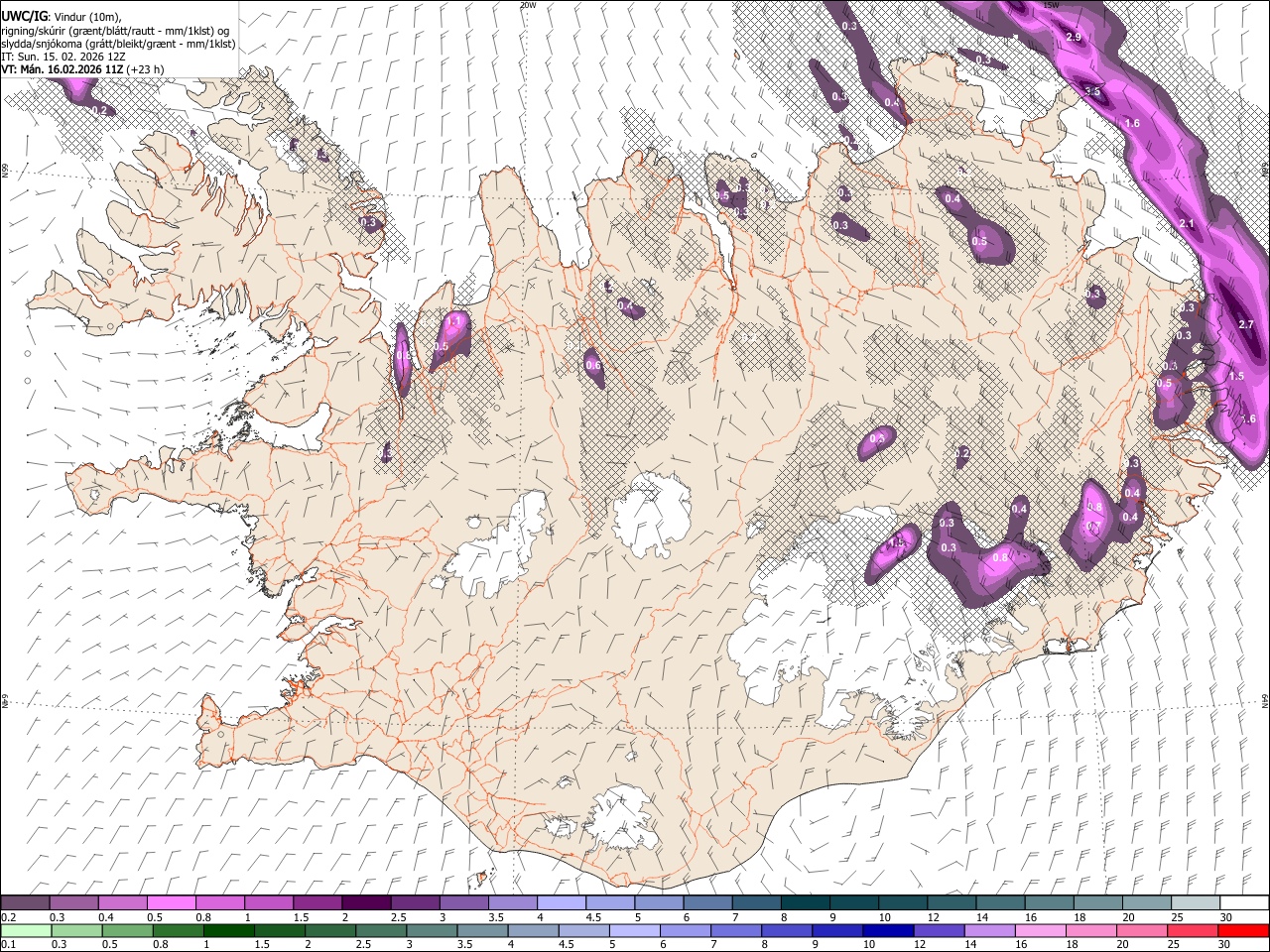Screen dimensions: 1270x952
Task: Pick the top-row dark teal swatch between 8 and 9
Action: [x=804, y=902]
